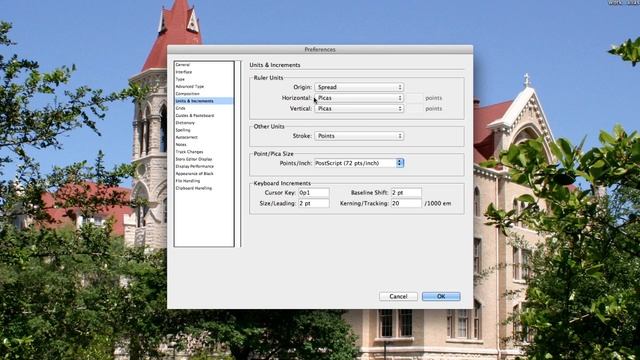Open the Points/Inch PostScript dropdown
This screenshot has width=640, height=360.
(359, 163)
